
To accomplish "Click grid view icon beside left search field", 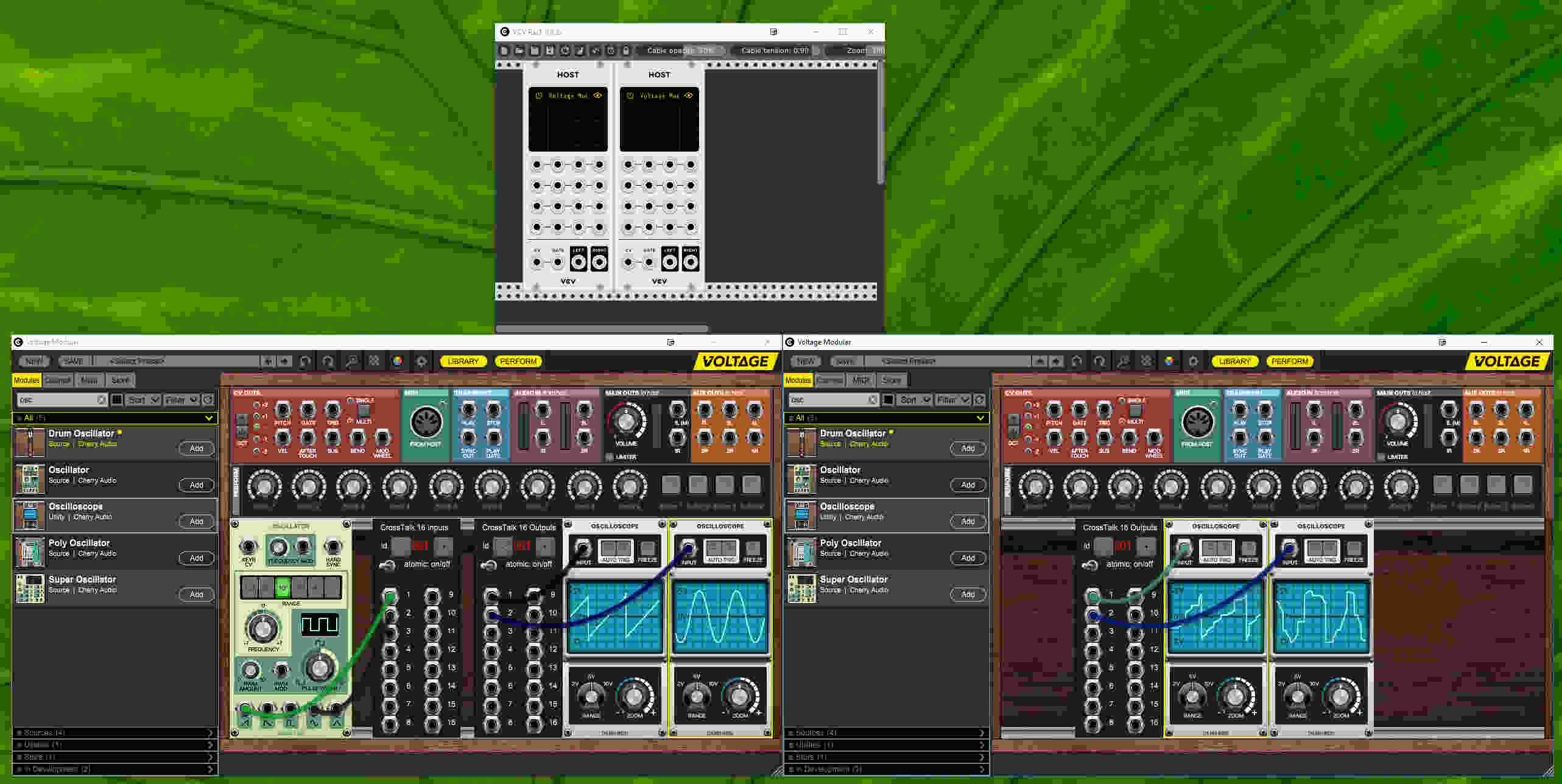I will (117, 400).
